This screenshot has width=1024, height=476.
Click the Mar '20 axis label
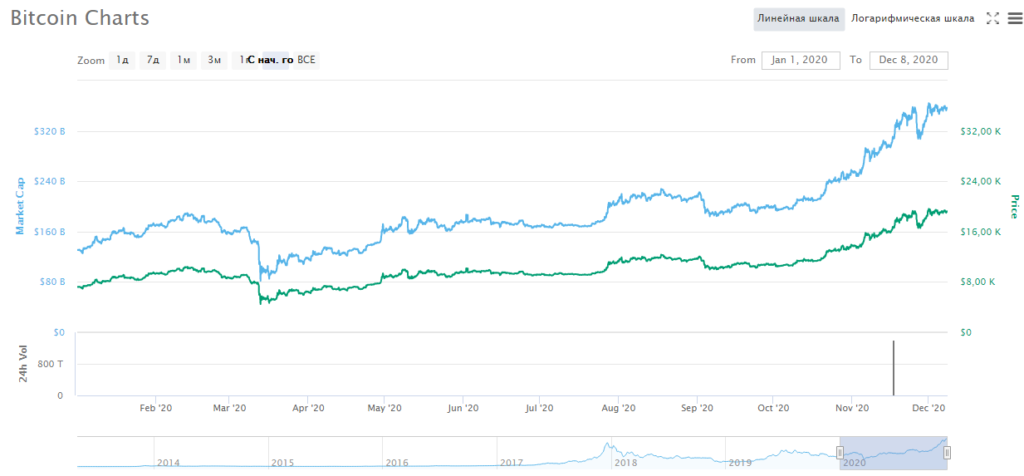click(229, 408)
